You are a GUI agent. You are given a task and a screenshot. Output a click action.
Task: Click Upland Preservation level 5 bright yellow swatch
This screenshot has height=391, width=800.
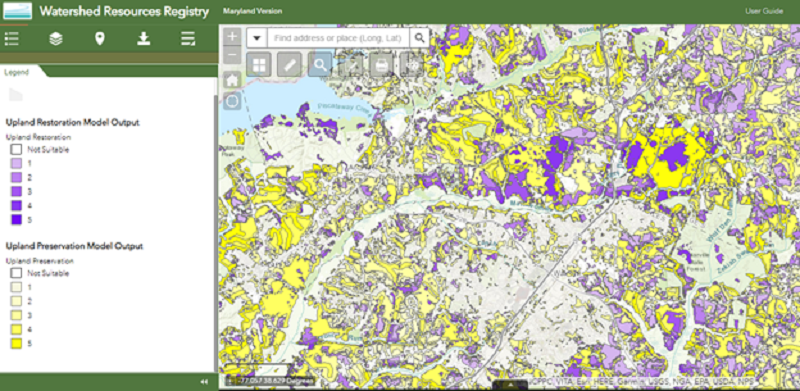click(16, 344)
